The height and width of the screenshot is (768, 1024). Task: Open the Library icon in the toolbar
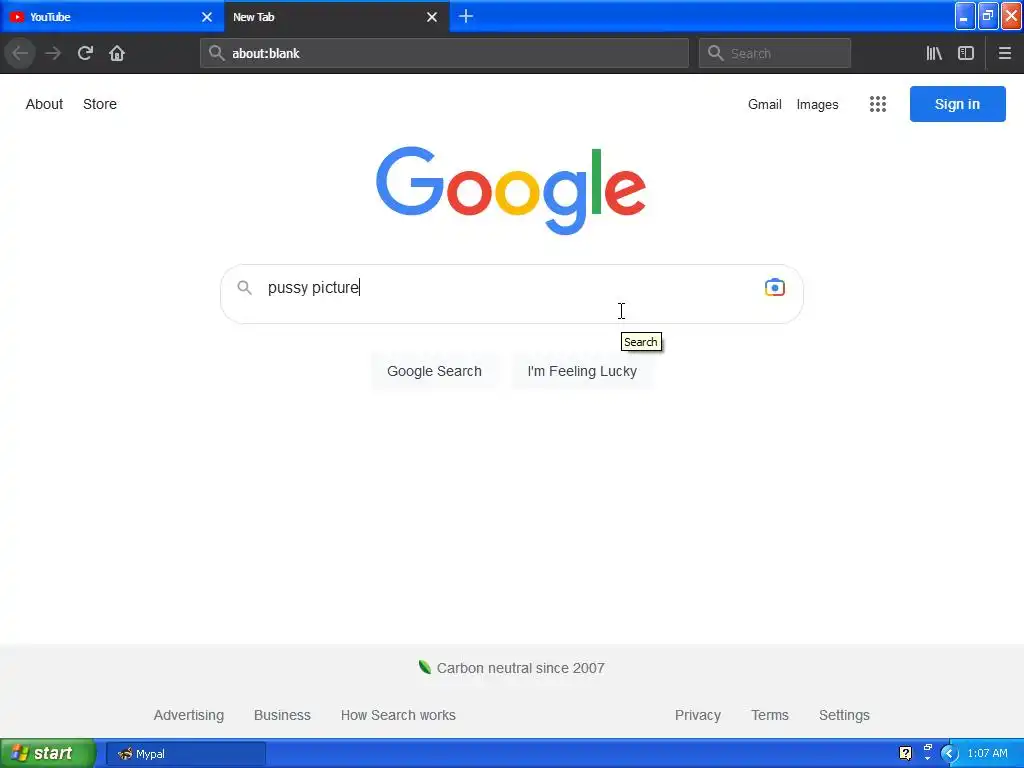934,53
